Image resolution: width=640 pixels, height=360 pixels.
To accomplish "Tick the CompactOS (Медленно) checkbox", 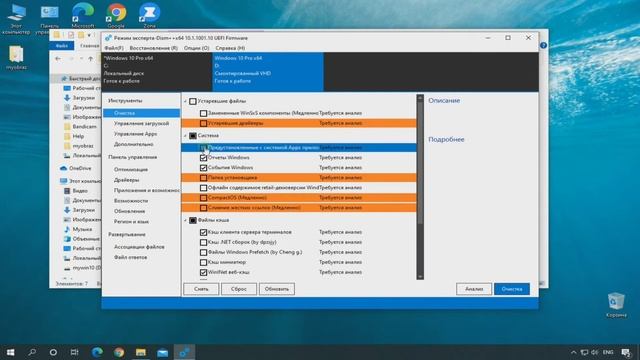I will coord(203,198).
